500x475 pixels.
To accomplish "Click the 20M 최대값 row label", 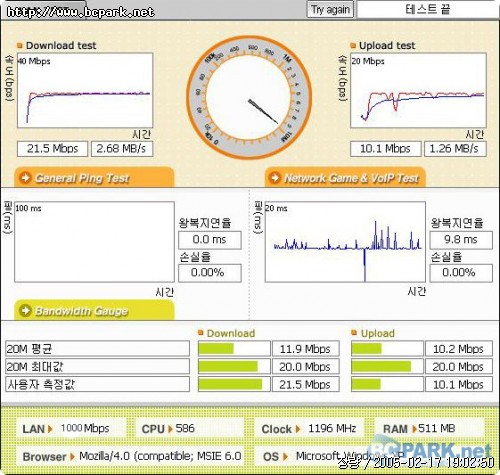I will tap(97, 367).
